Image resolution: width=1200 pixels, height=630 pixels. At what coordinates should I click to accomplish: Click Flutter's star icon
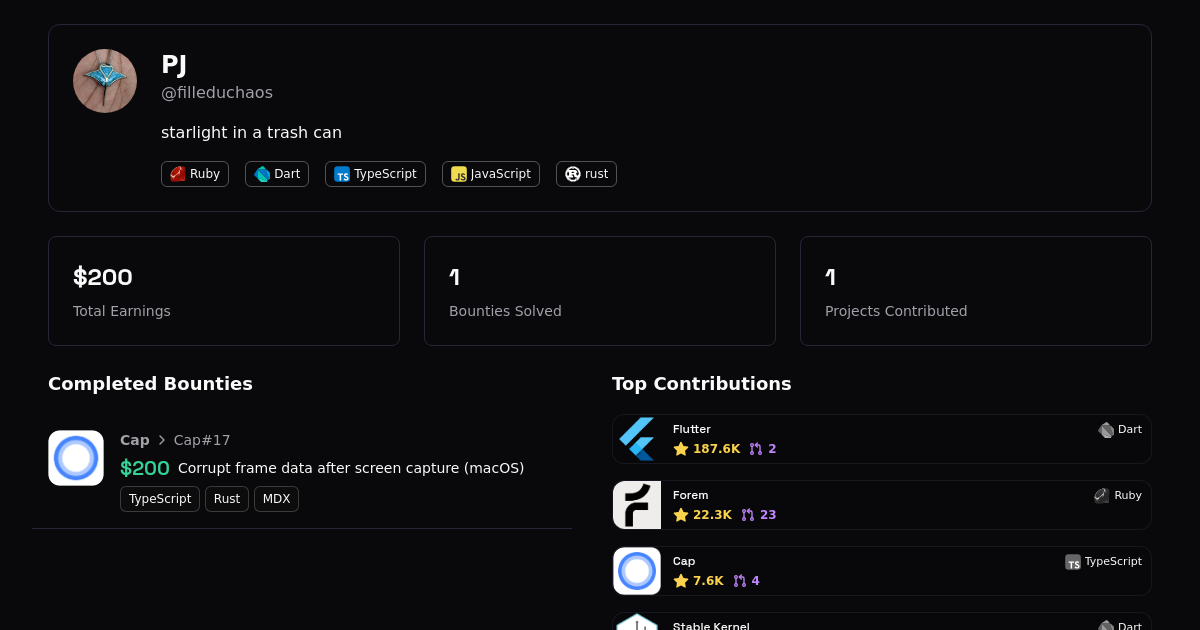(681, 449)
